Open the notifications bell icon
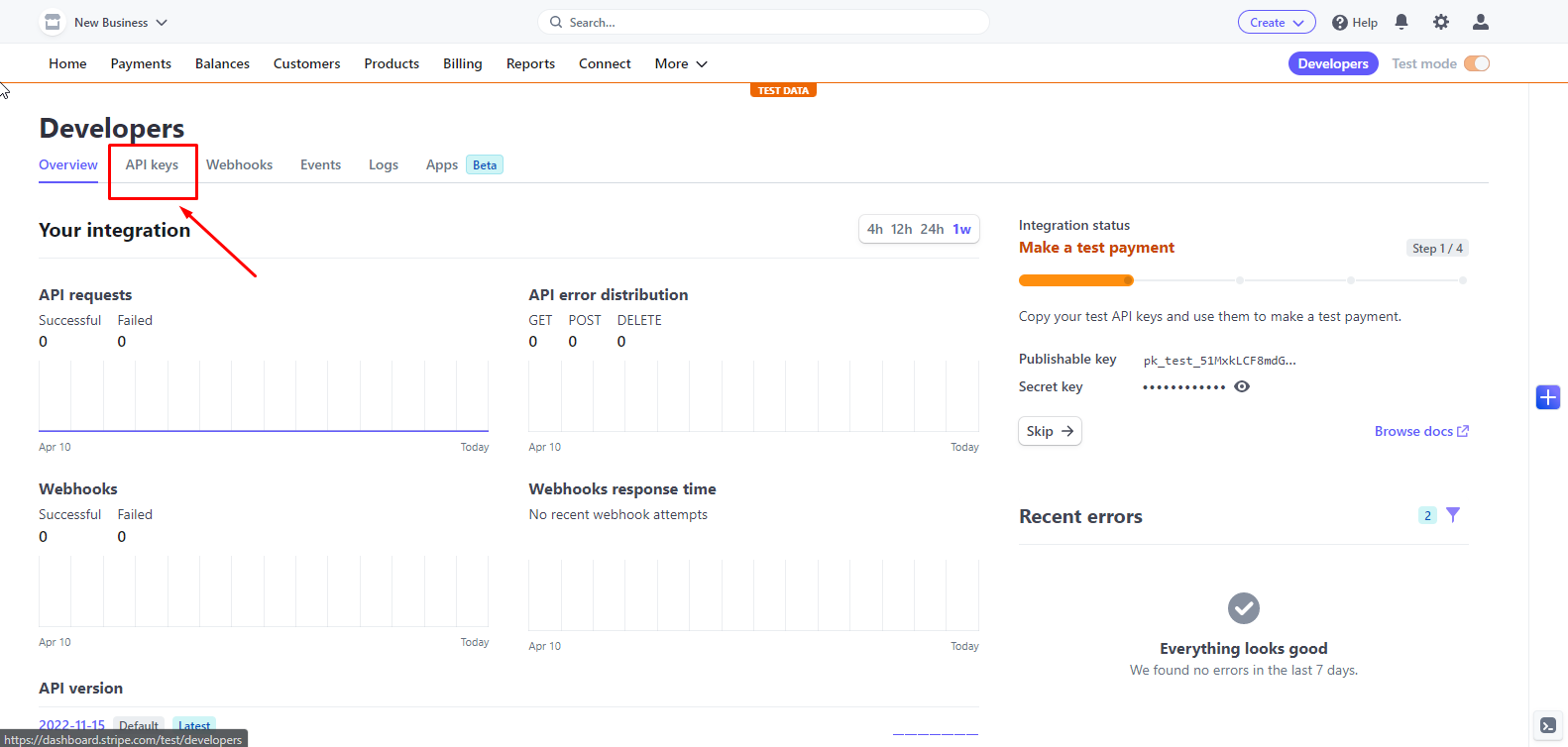 pyautogui.click(x=1401, y=22)
